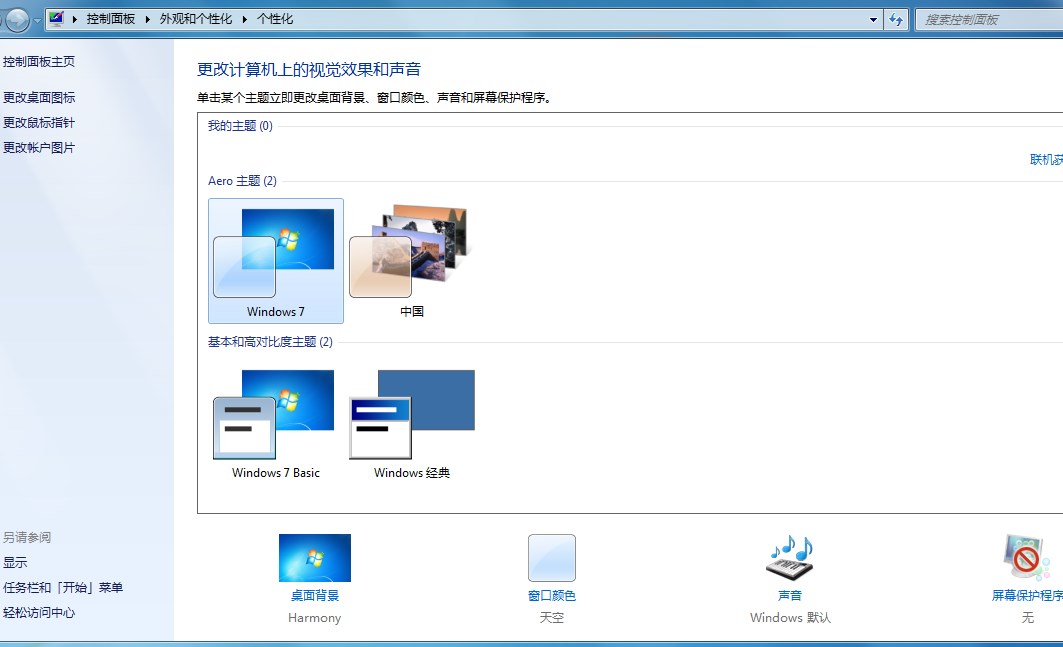1063x647 pixels.
Task: Click the Windows 默认 label under 声音
Action: 790,618
